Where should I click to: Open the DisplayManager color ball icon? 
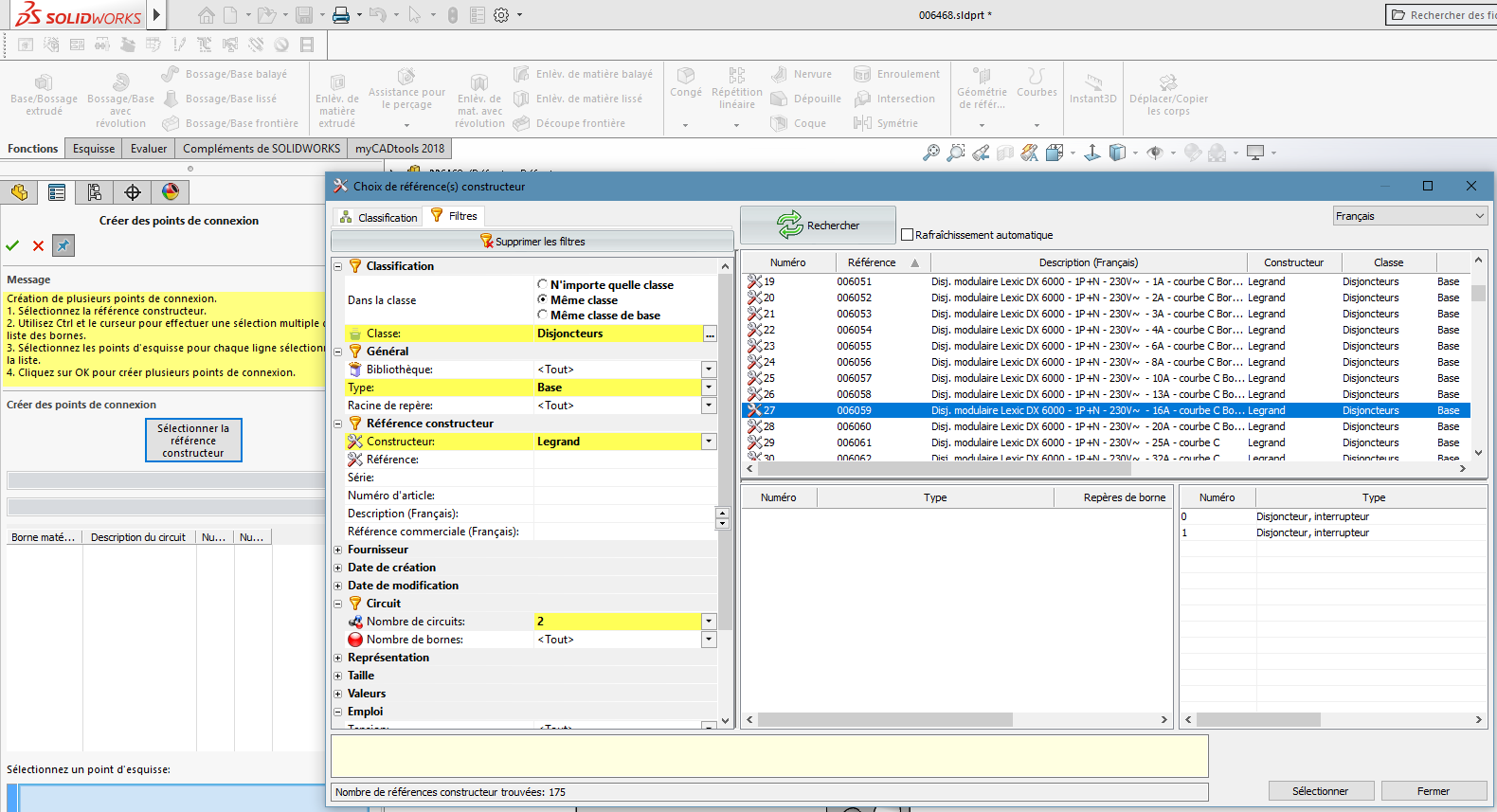click(x=171, y=192)
